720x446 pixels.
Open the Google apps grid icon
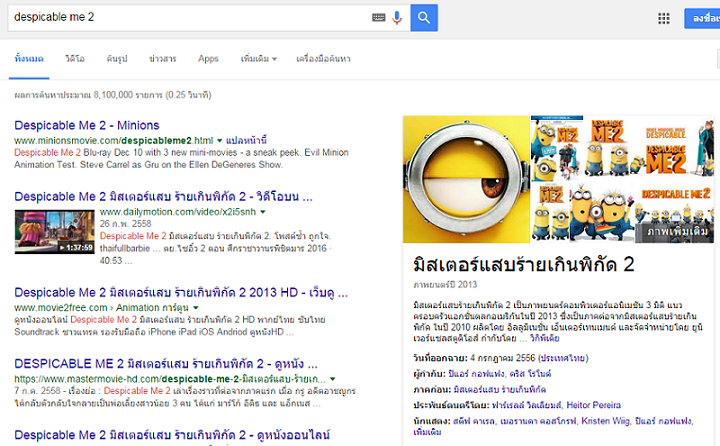click(664, 18)
